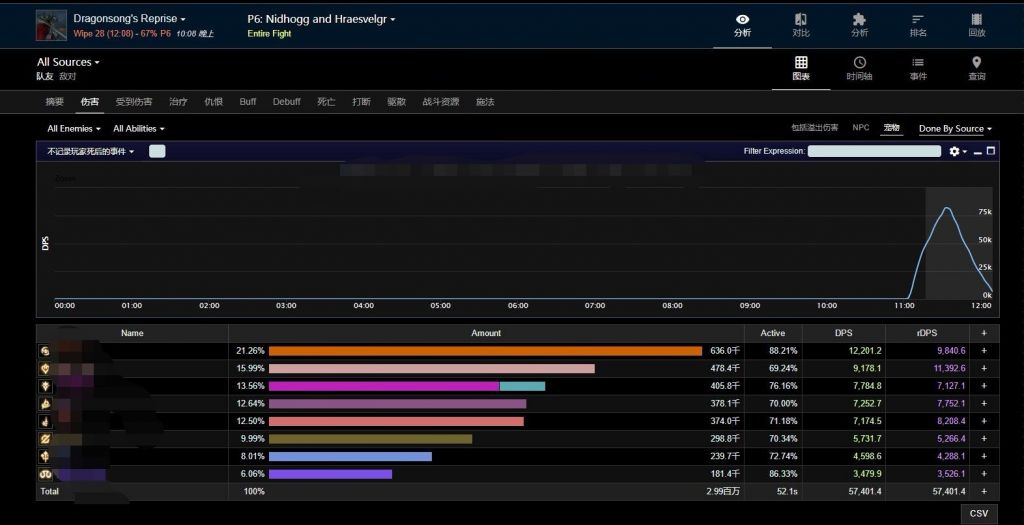
Task: Expand the All Enemies dropdown
Action: click(74, 128)
